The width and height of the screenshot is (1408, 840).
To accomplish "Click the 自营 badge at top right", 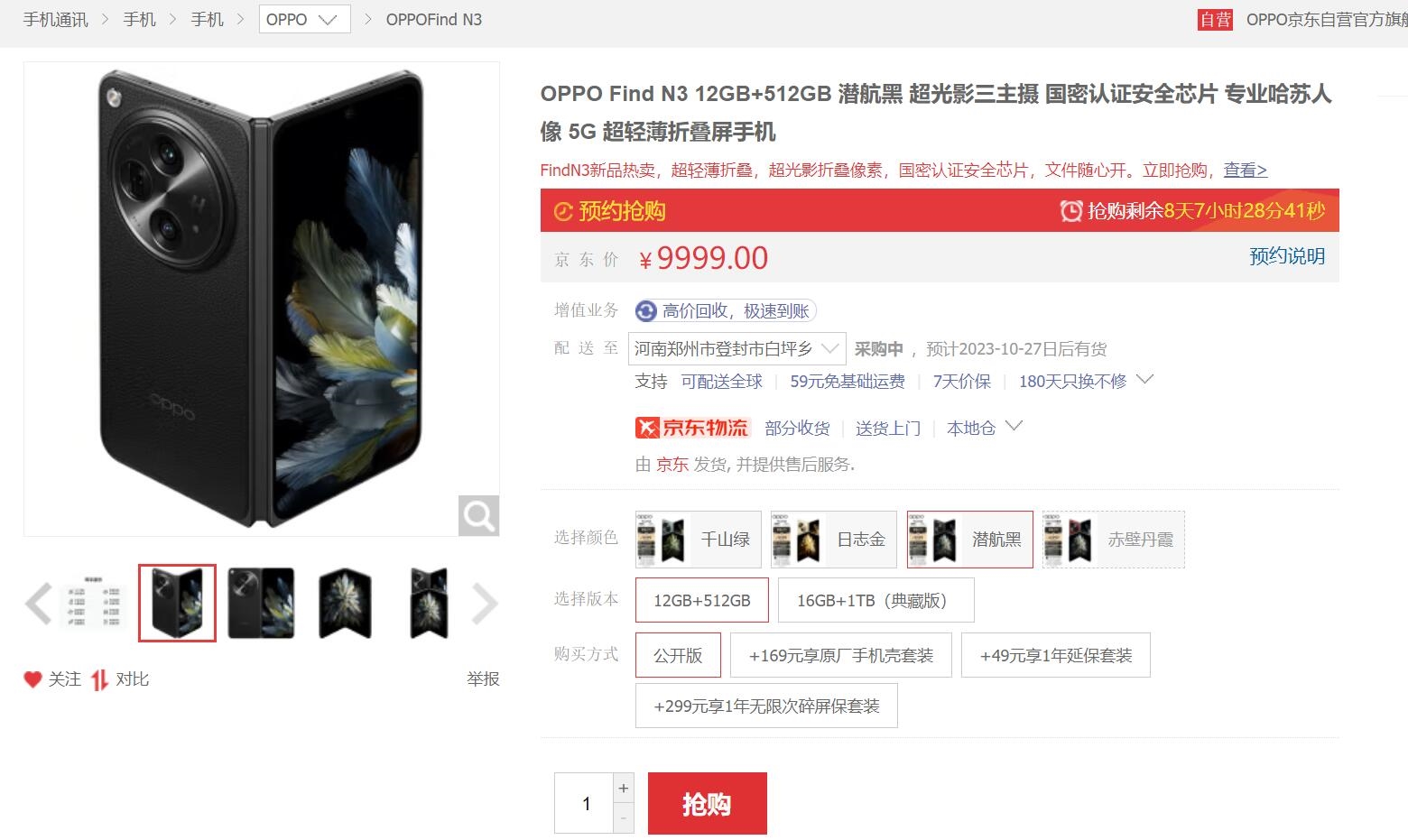I will coord(1215,19).
